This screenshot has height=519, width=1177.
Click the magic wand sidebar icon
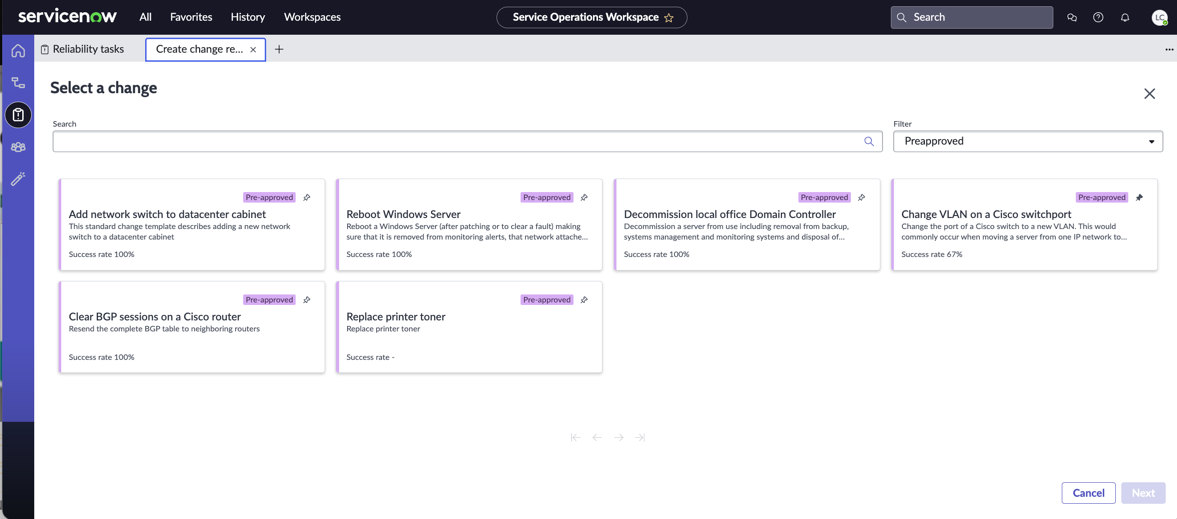click(18, 179)
